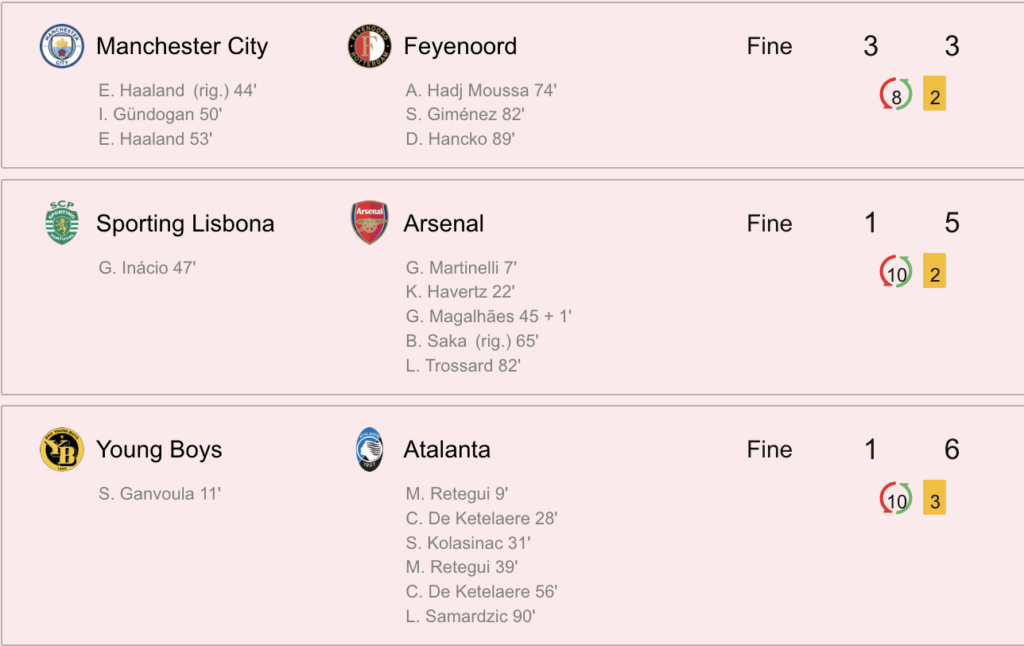
Task: Click the Feyenoord club crest
Action: point(369,46)
